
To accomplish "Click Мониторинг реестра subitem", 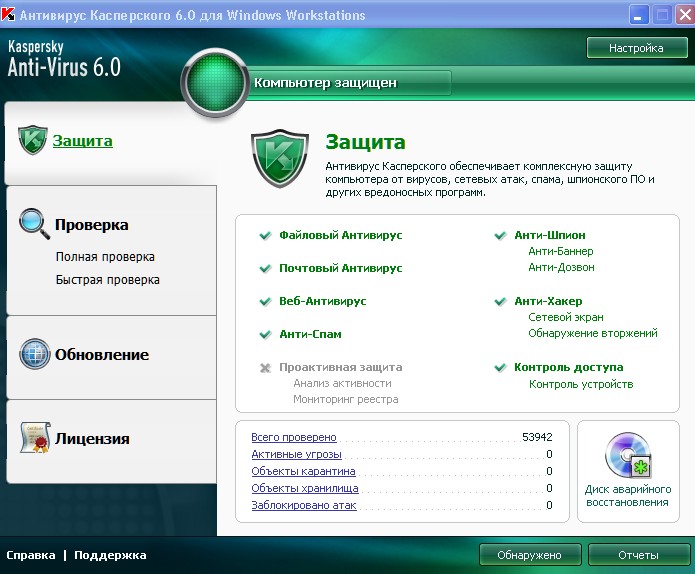I will click(x=346, y=399).
